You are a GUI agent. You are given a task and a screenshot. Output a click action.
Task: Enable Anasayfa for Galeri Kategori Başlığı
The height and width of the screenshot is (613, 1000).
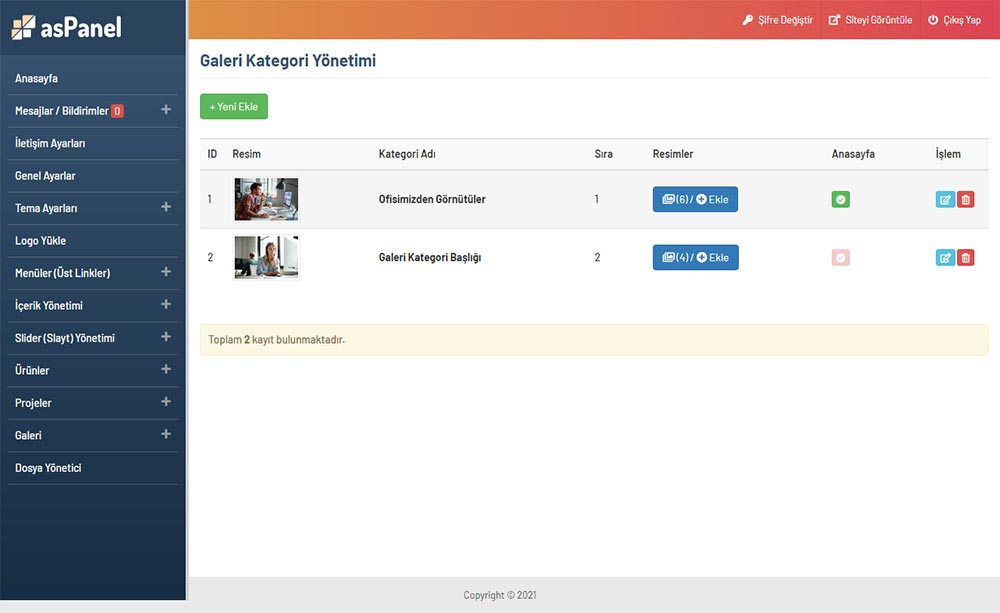point(840,258)
